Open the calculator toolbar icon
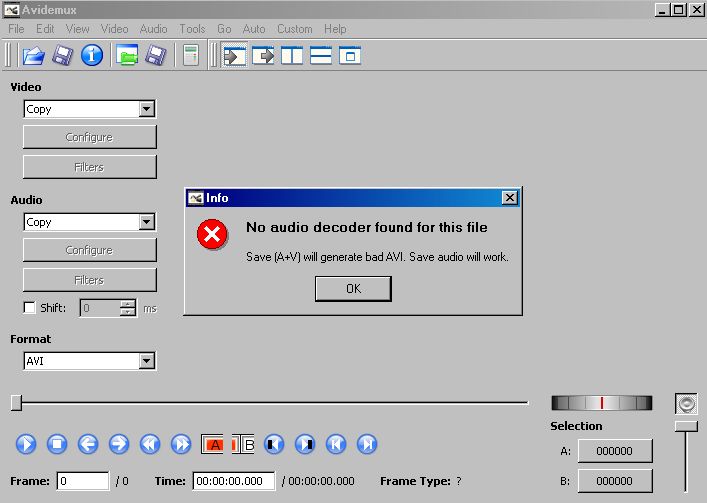Image resolution: width=707 pixels, height=503 pixels. tap(190, 55)
